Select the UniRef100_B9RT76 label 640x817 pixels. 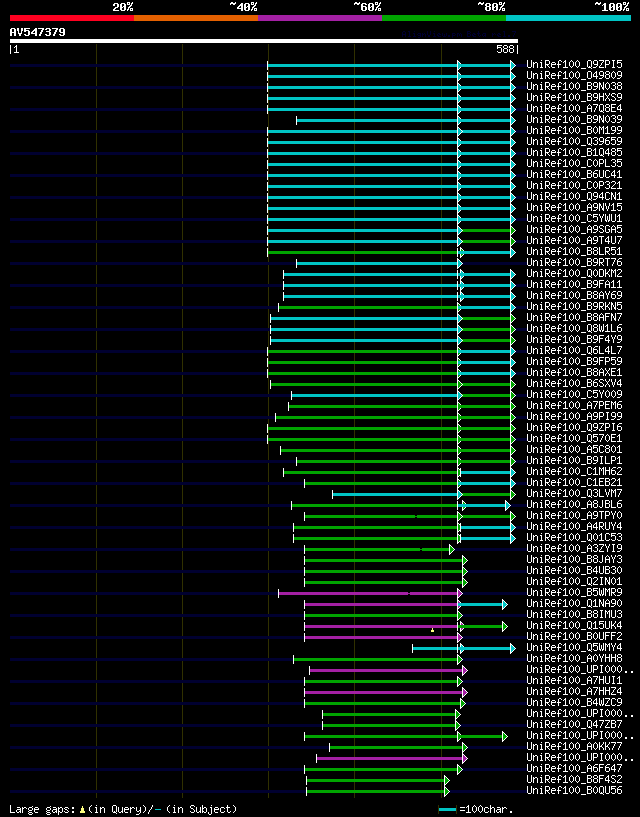pos(574,263)
